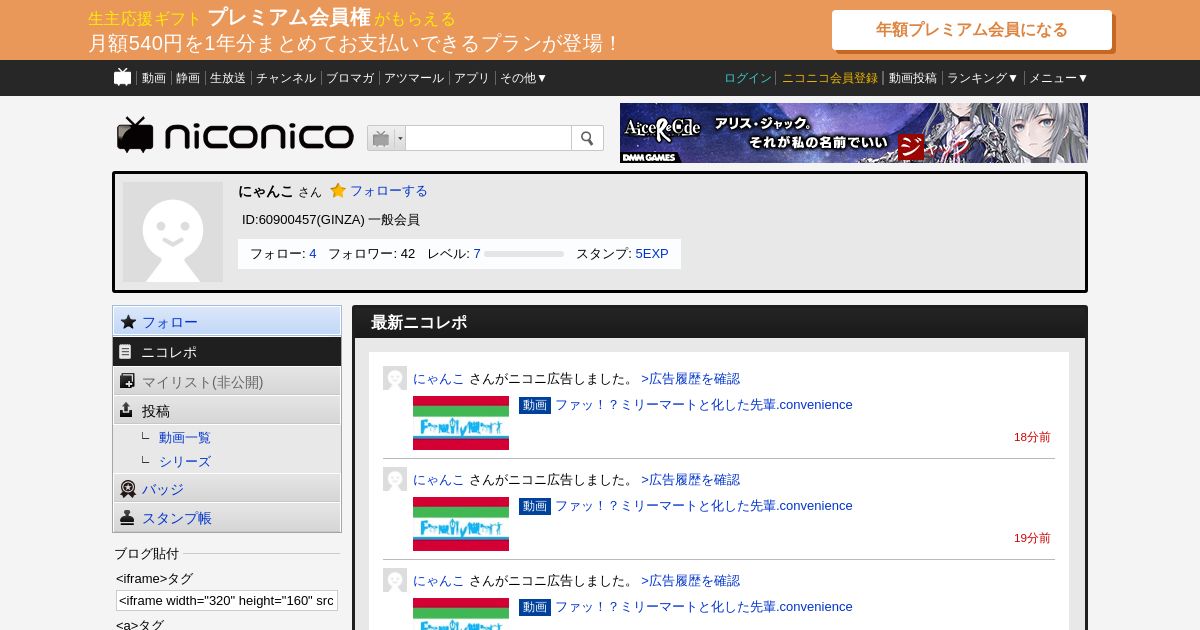Viewport: 1200px width, 630px height.
Task: Open 静画 in the top navigation
Action: tap(188, 78)
